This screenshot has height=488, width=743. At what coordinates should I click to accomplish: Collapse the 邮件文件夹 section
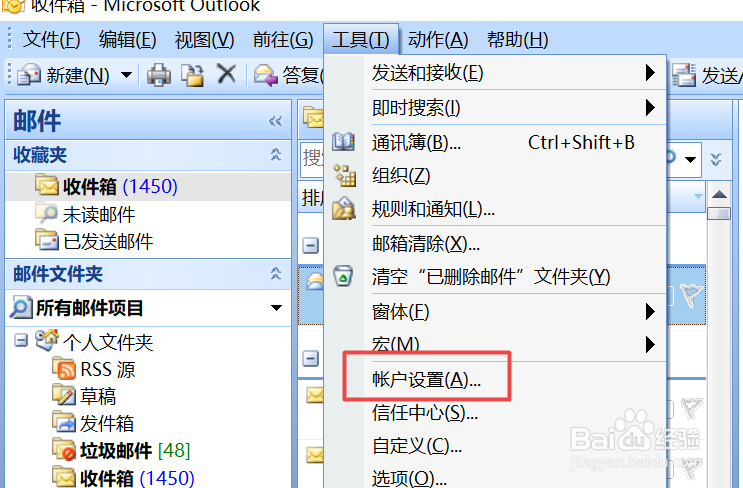click(275, 273)
